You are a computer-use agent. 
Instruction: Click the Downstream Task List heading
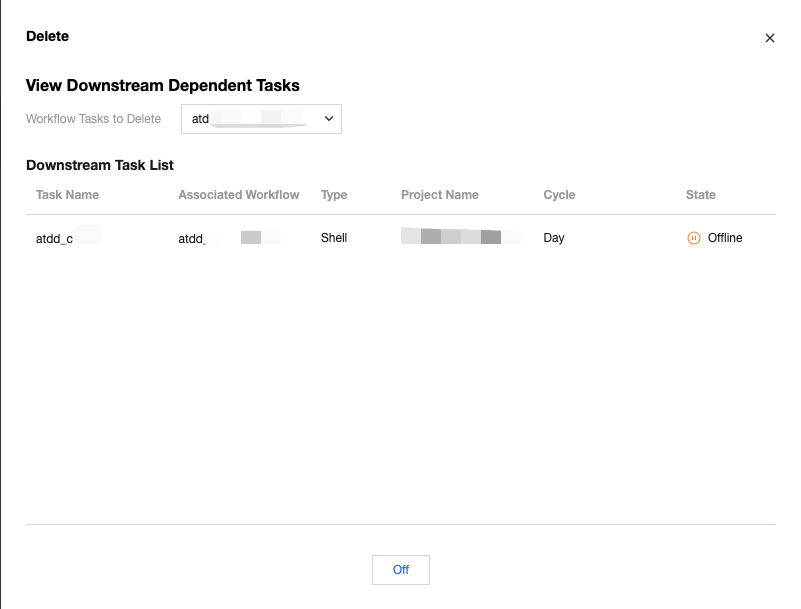click(100, 165)
